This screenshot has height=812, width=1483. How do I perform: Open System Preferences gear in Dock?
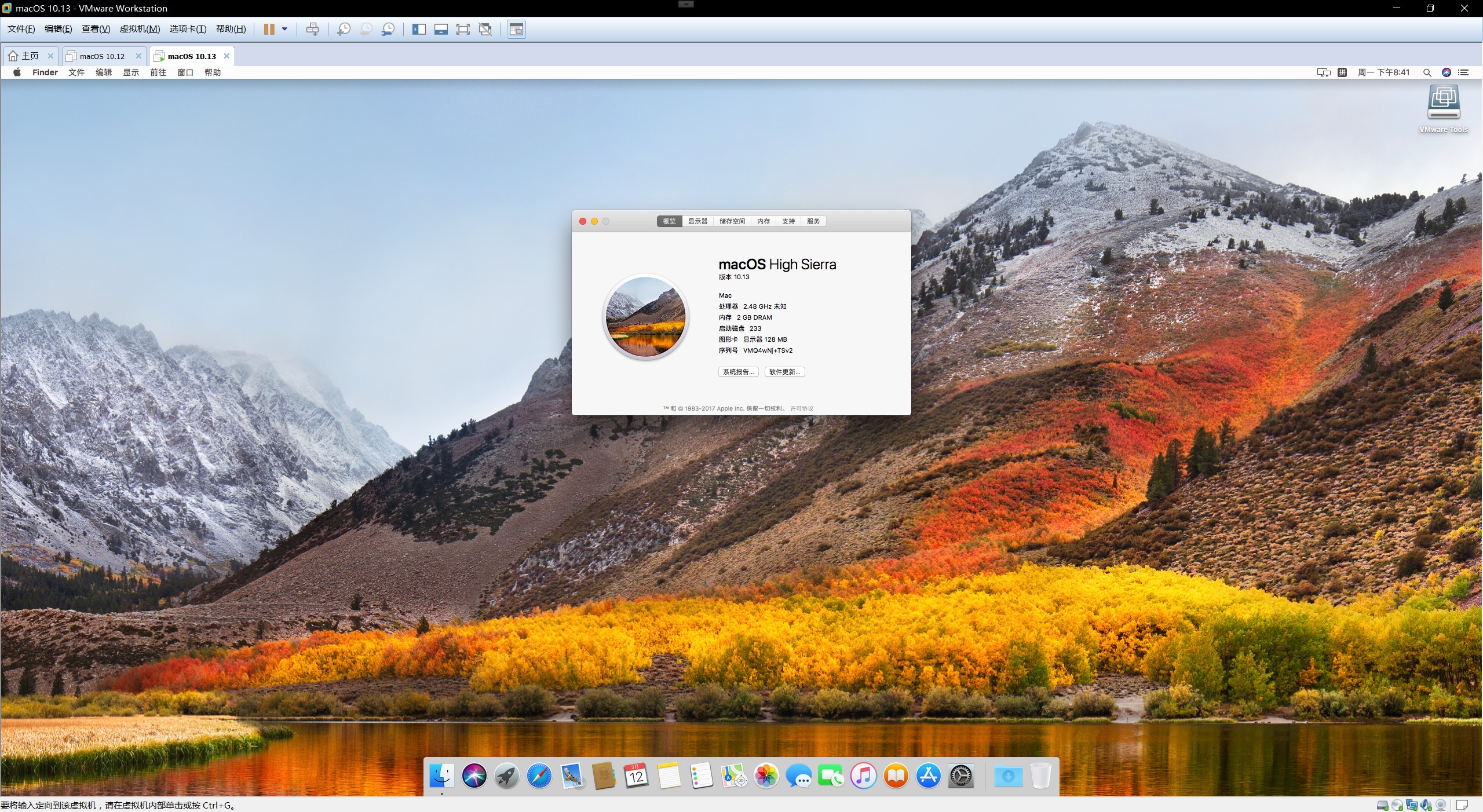click(x=961, y=776)
